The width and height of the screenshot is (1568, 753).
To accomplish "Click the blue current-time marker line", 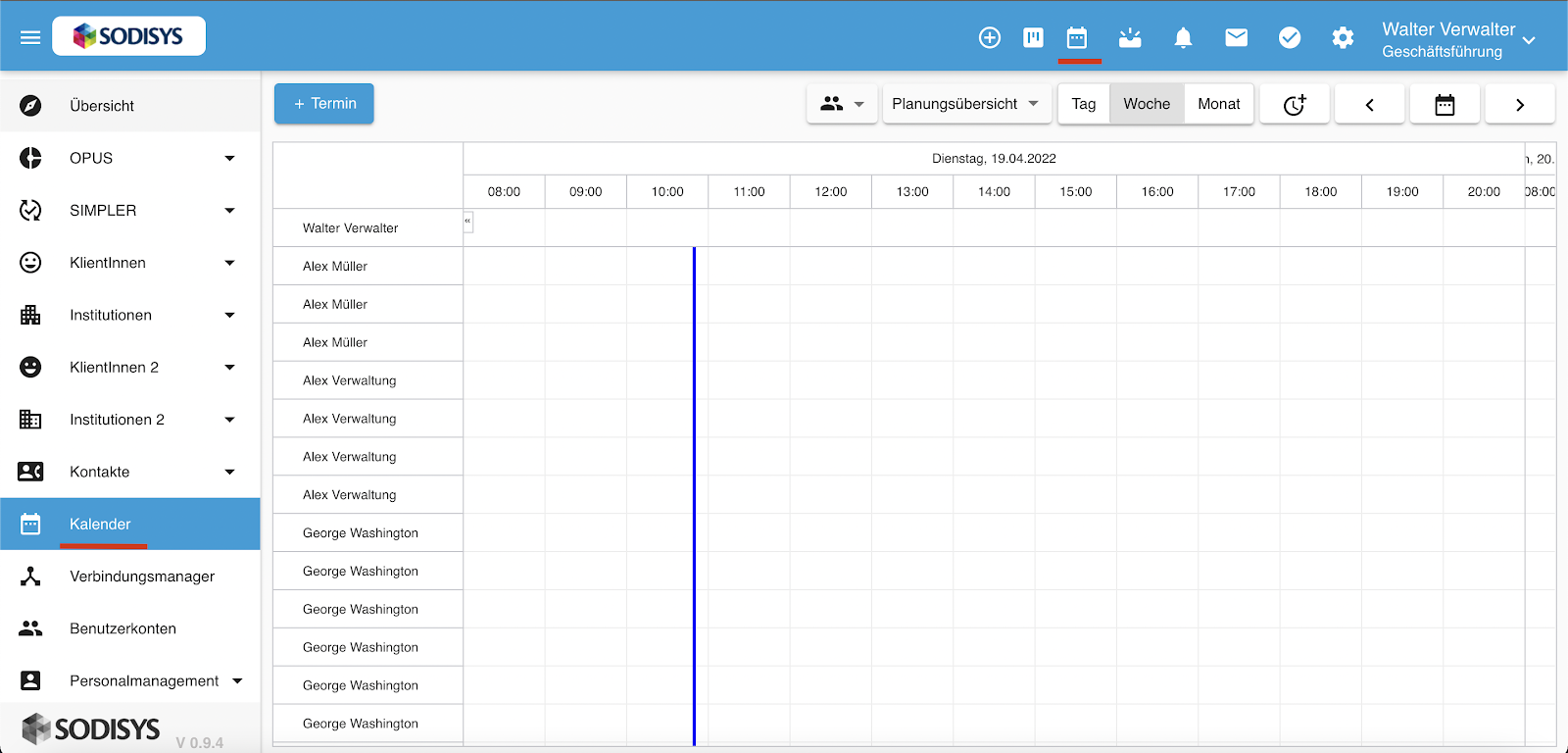I will (x=694, y=496).
